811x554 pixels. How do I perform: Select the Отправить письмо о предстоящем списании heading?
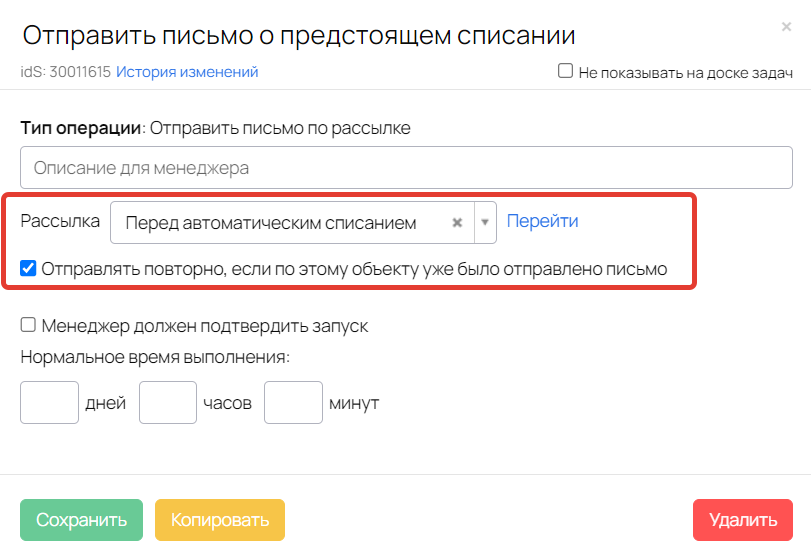pyautogui.click(x=299, y=36)
